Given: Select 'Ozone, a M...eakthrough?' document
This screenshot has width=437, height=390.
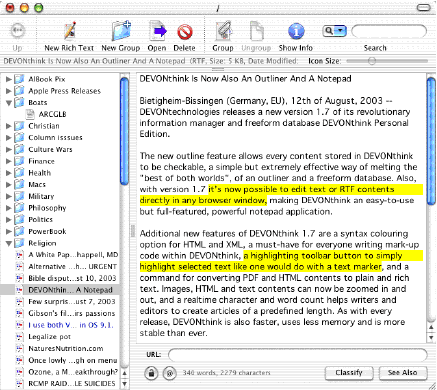Looking at the screenshot, I should [73, 372].
